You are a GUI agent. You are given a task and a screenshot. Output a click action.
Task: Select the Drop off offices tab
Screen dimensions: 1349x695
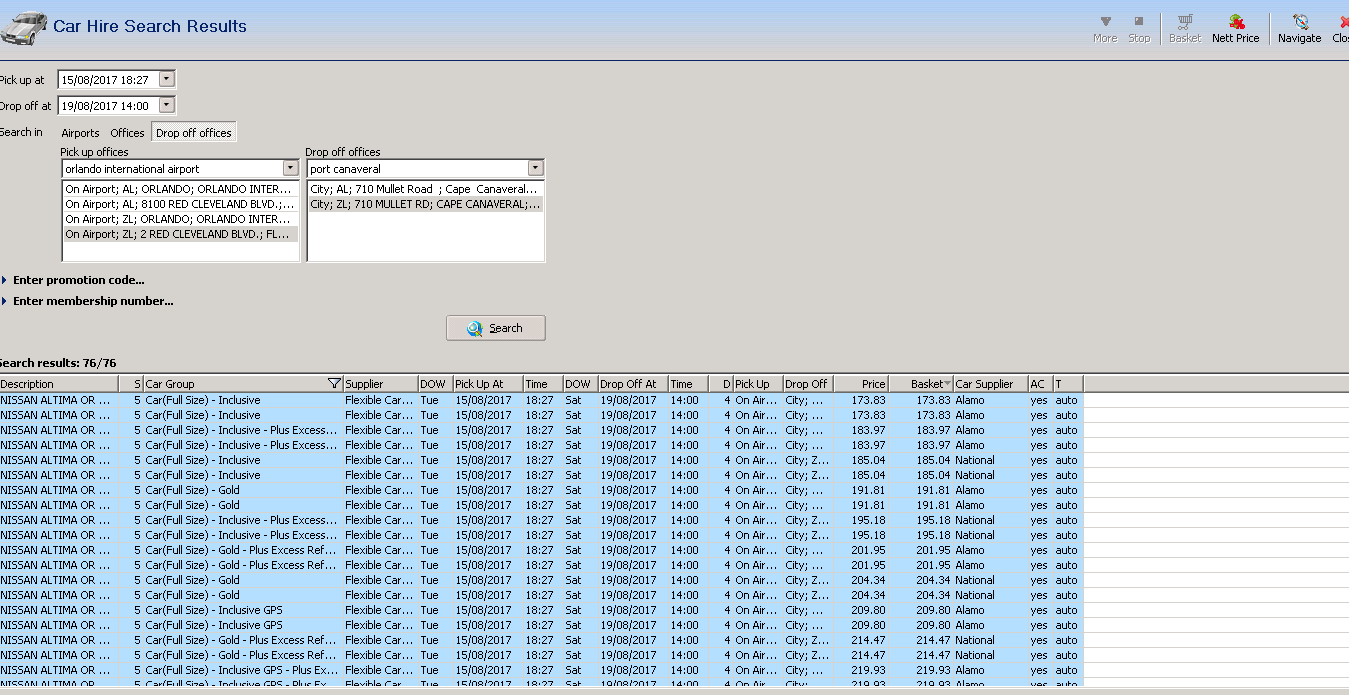pos(194,133)
